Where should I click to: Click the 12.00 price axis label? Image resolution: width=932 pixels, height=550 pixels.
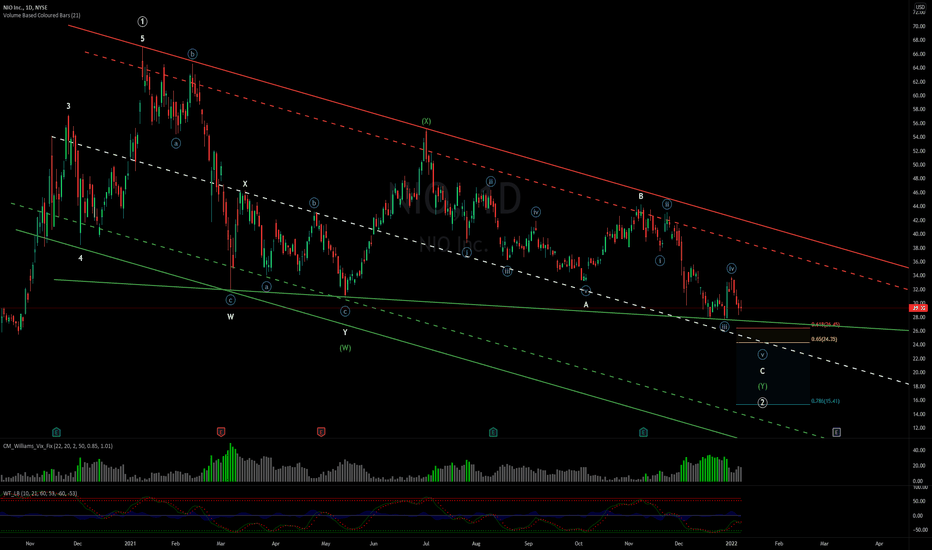click(918, 428)
